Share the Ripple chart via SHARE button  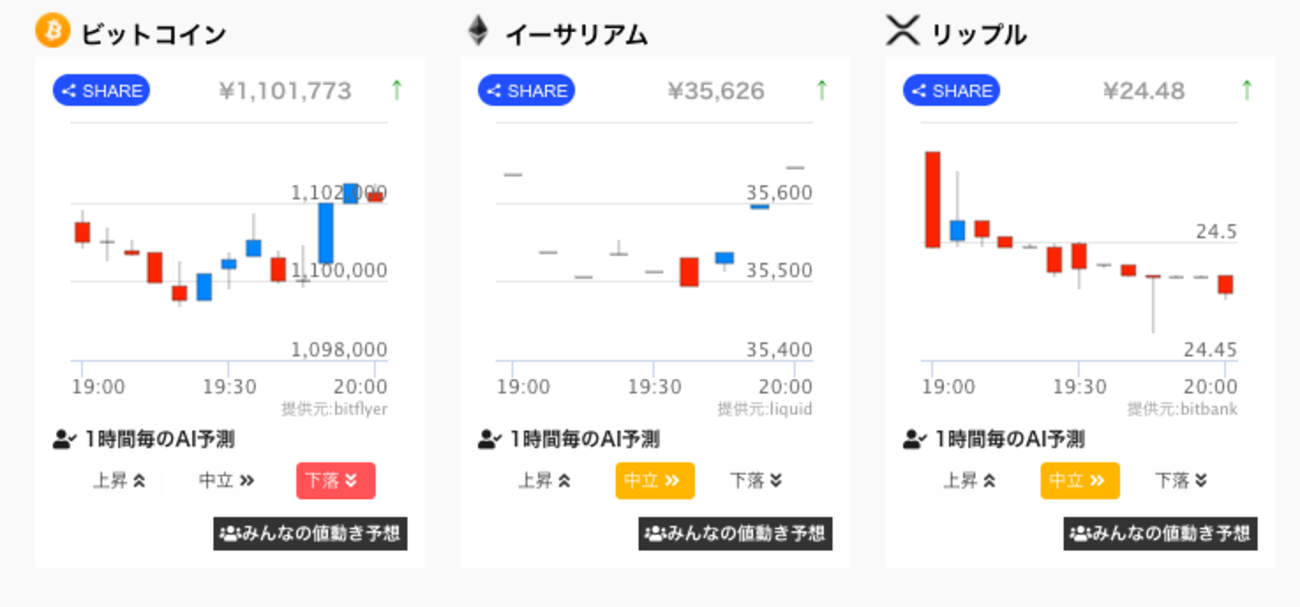(x=951, y=90)
